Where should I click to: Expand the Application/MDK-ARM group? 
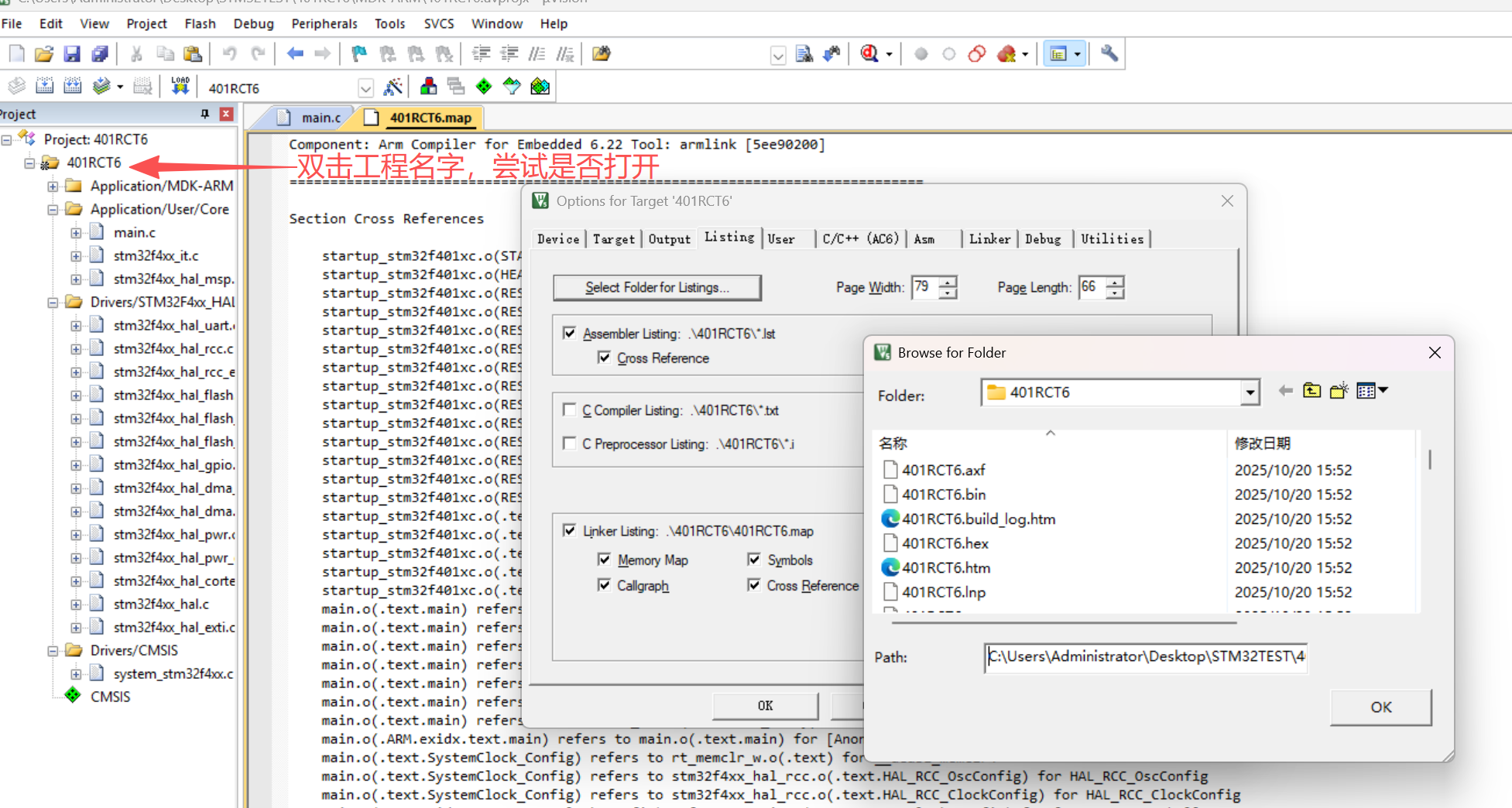click(x=53, y=187)
